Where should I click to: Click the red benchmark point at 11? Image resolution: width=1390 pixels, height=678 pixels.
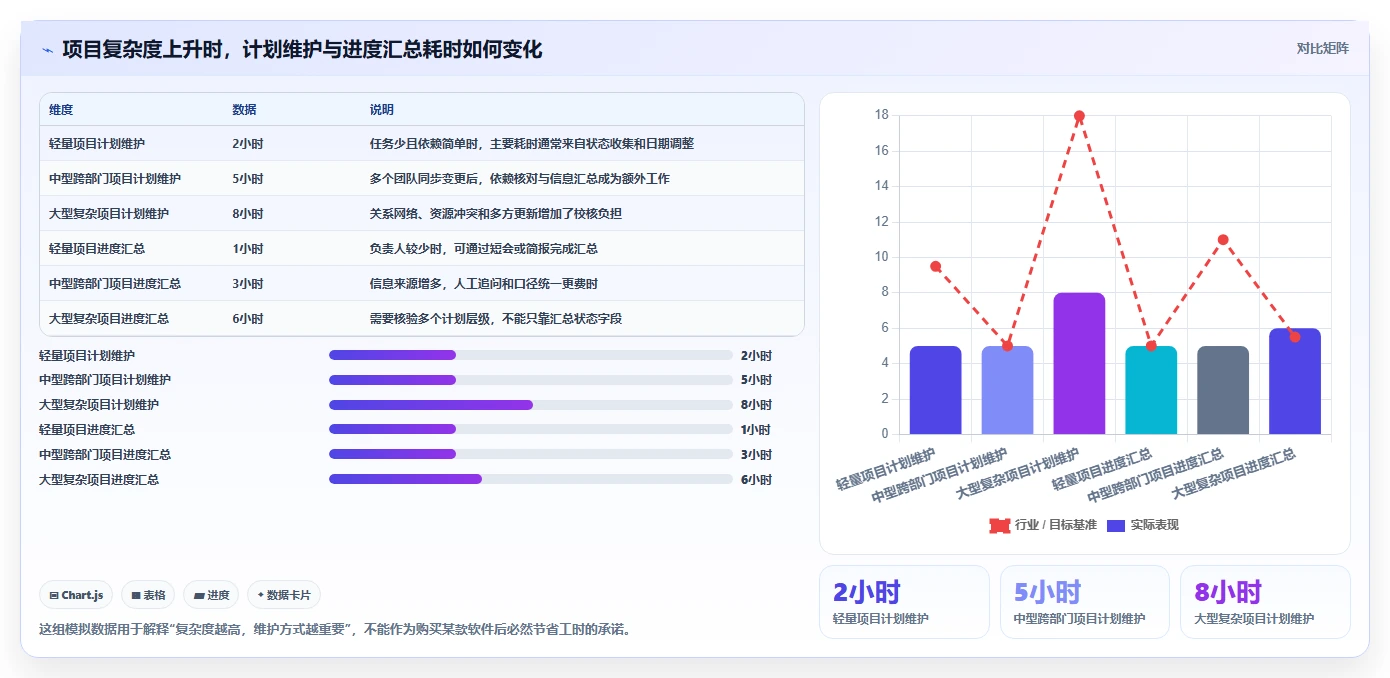(x=1223, y=240)
